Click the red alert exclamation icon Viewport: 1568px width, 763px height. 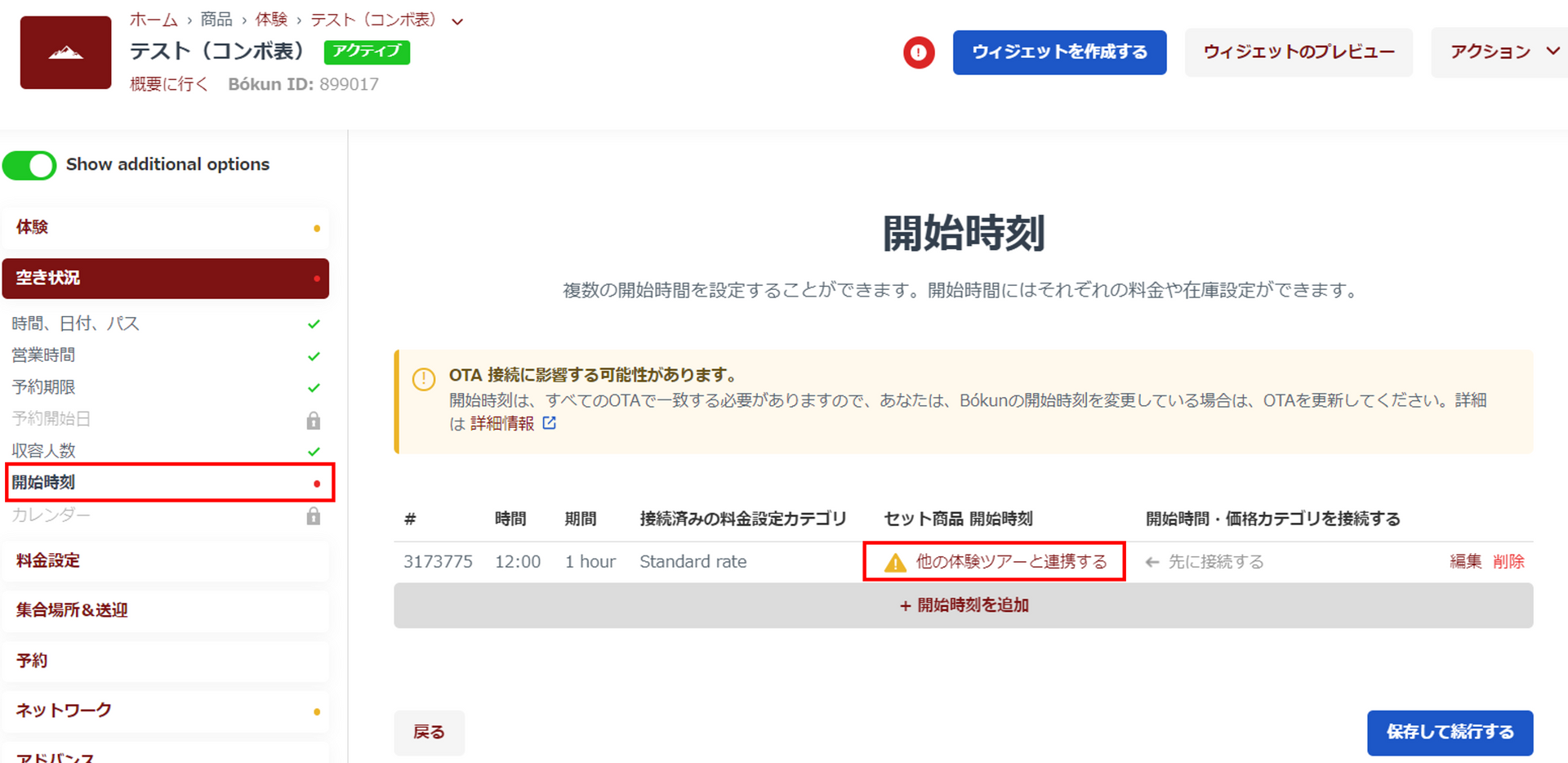click(x=919, y=53)
